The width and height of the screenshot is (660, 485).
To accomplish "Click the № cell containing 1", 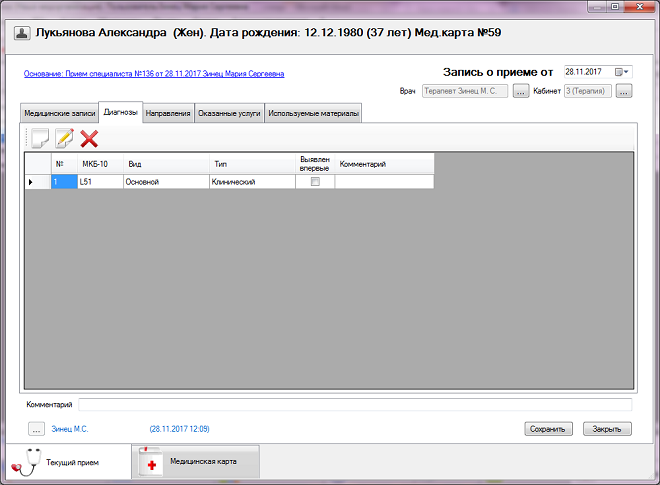I will point(64,182).
